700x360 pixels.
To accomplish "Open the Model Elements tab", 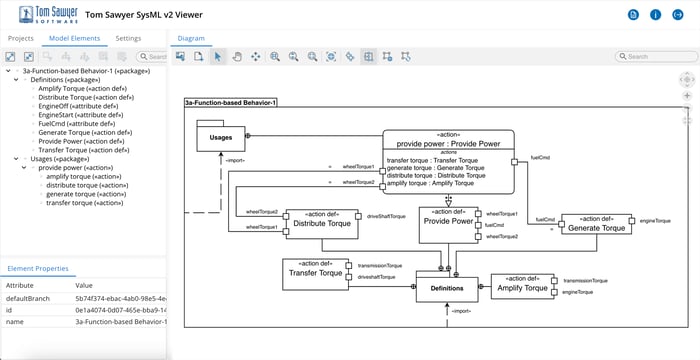I will (75, 38).
